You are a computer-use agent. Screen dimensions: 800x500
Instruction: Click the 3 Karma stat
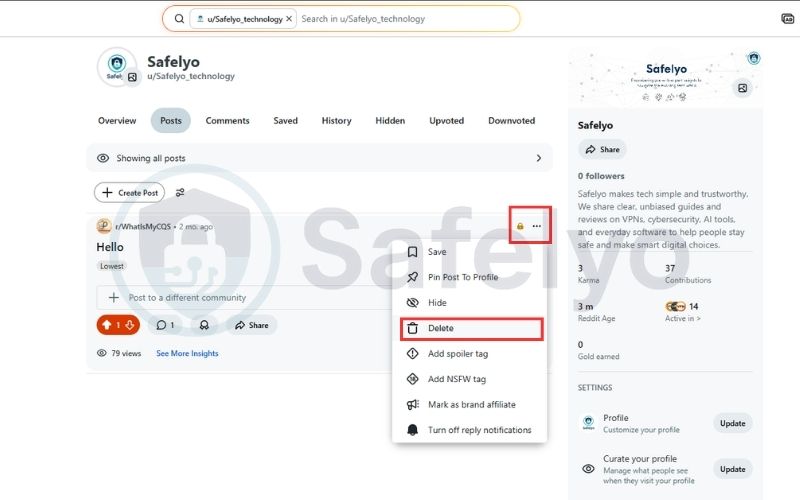588,274
